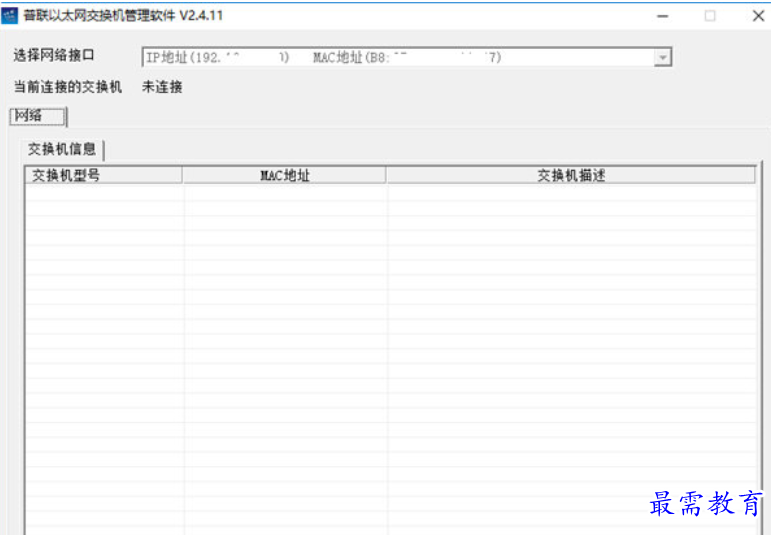Sort by 交换机描述 column header
Screen dimensions: 771x535
point(571,175)
